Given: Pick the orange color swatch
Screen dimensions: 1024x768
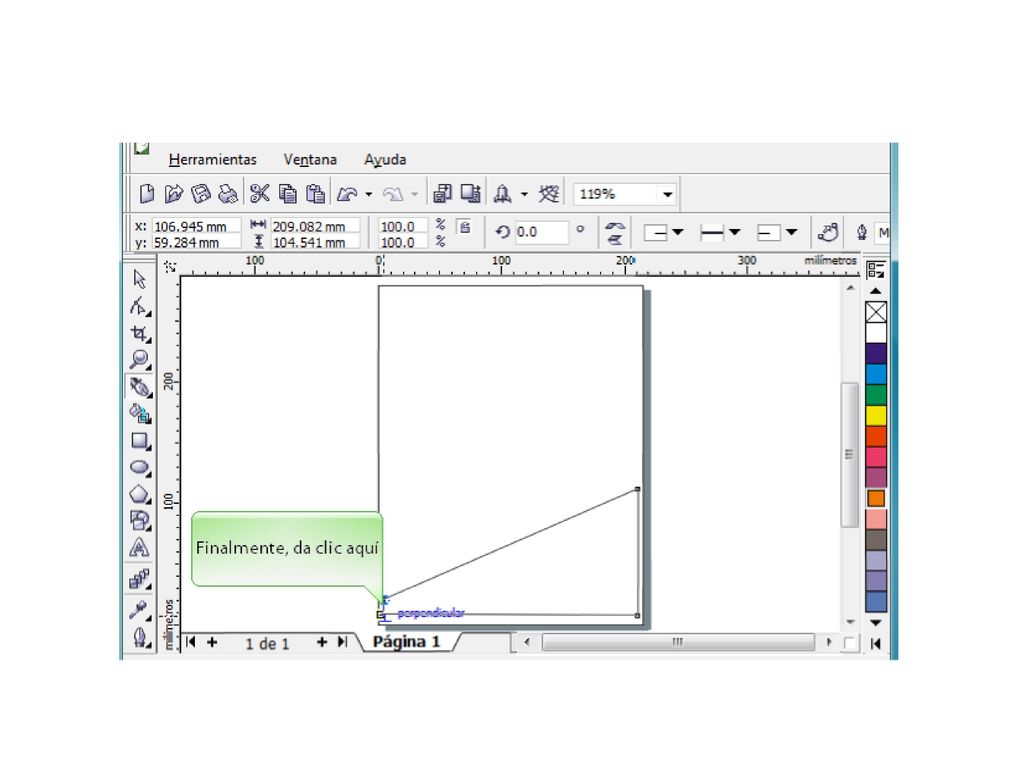Looking at the screenshot, I should [876, 498].
